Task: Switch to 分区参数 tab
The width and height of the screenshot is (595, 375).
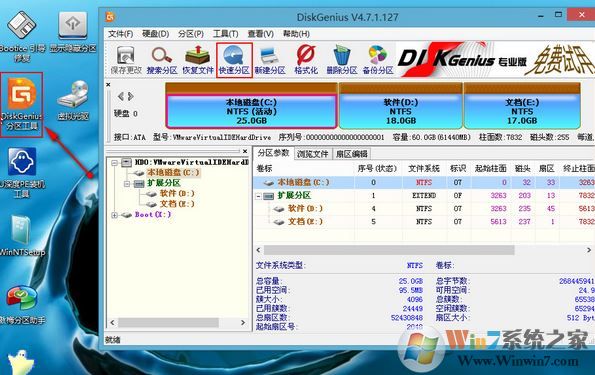Action: (x=273, y=153)
